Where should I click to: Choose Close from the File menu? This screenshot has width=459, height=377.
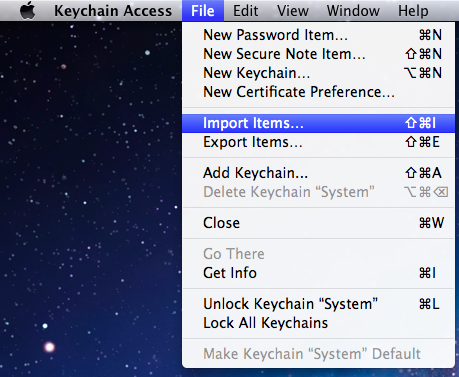318,223
